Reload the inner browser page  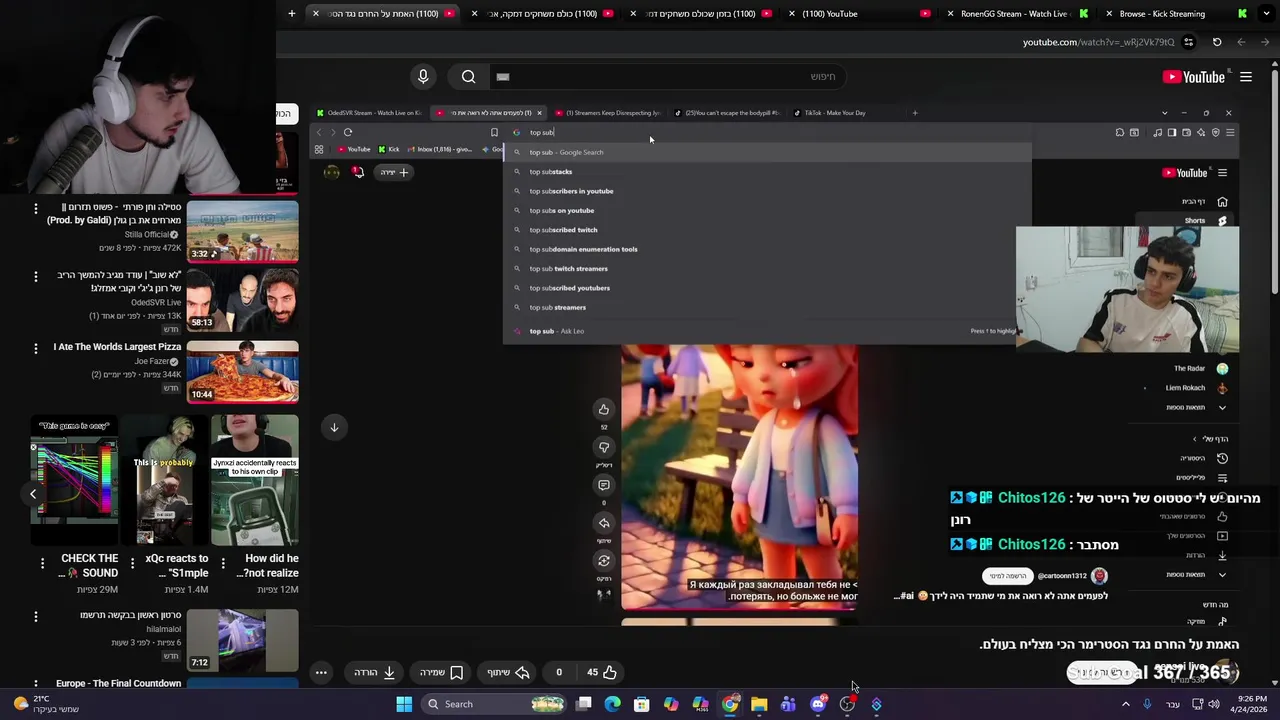(348, 132)
